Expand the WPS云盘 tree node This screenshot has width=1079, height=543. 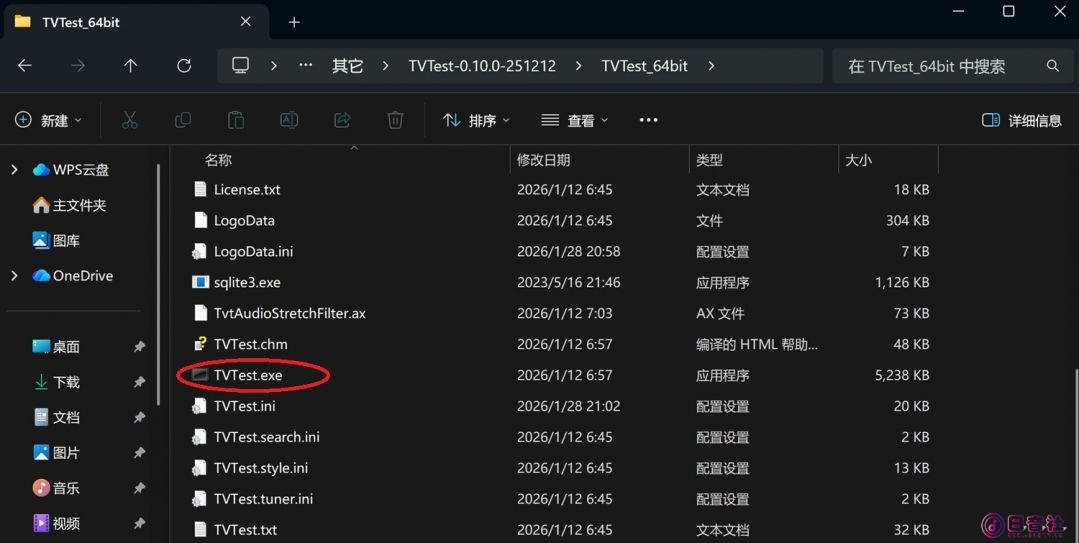pos(14,169)
